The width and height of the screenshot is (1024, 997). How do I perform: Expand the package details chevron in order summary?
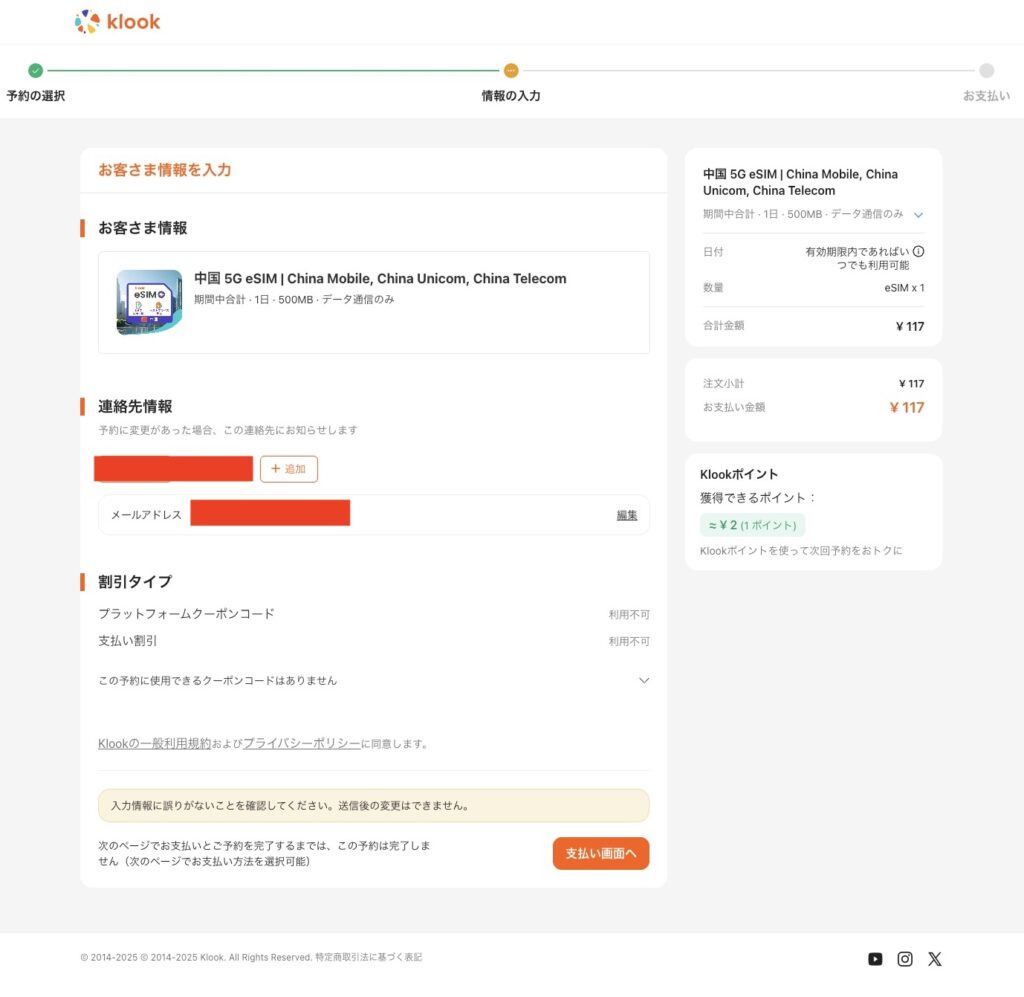coord(918,215)
